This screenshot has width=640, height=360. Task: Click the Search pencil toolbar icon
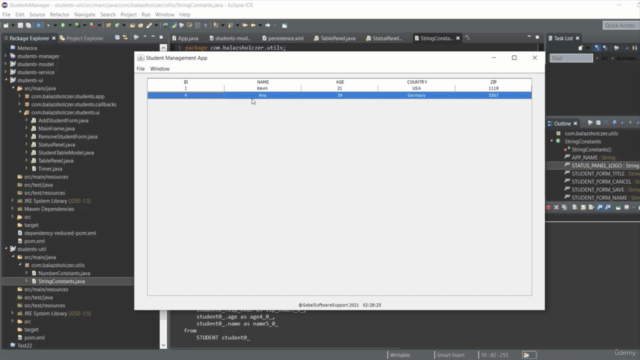149,25
